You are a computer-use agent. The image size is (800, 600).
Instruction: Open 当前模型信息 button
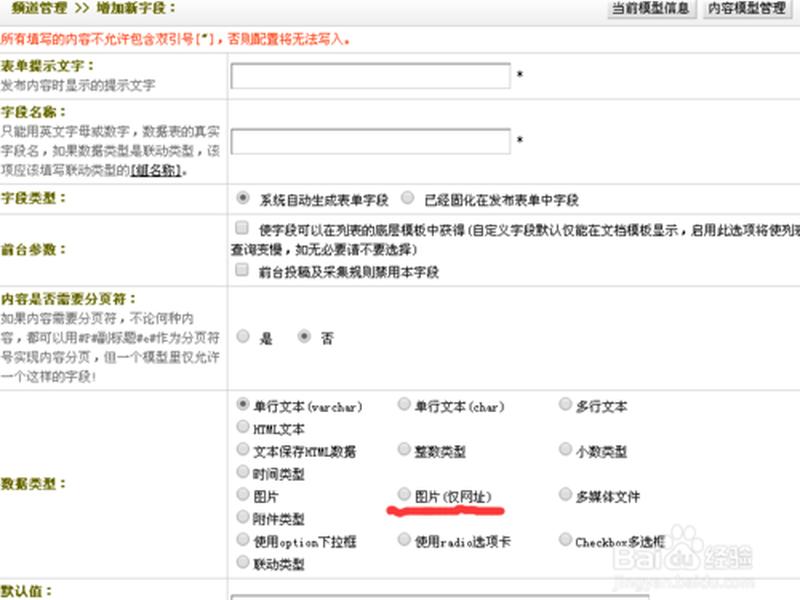[x=651, y=9]
